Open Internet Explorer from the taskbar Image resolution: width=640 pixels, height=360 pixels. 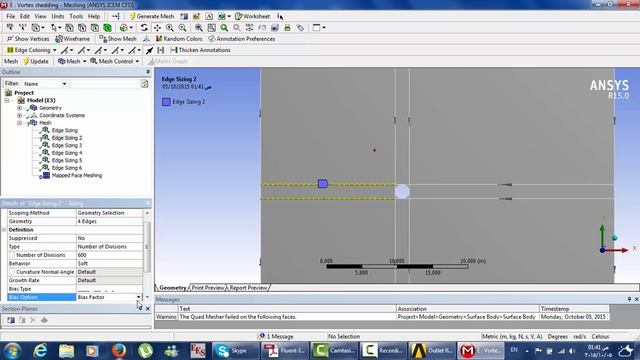click(x=40, y=351)
